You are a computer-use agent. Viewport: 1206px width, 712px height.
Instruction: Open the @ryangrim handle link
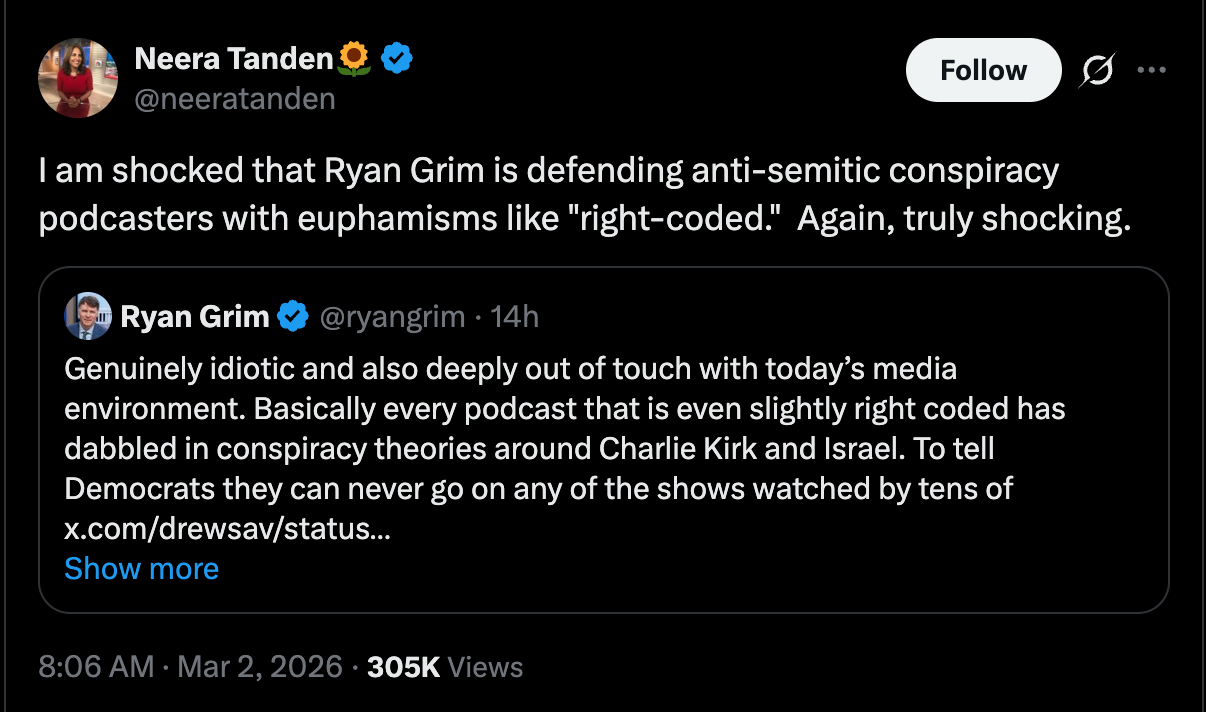pyautogui.click(x=392, y=317)
